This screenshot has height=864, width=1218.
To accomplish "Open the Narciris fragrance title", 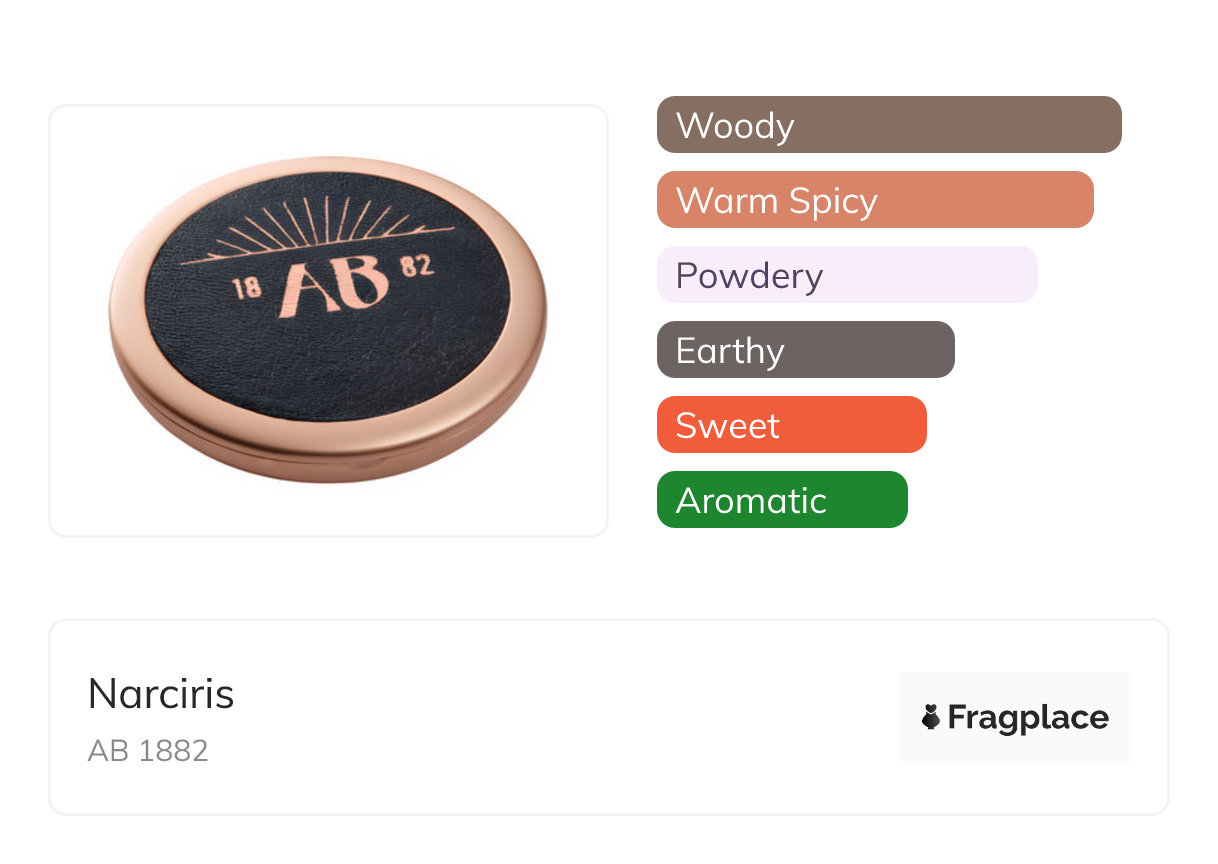I will (x=161, y=694).
